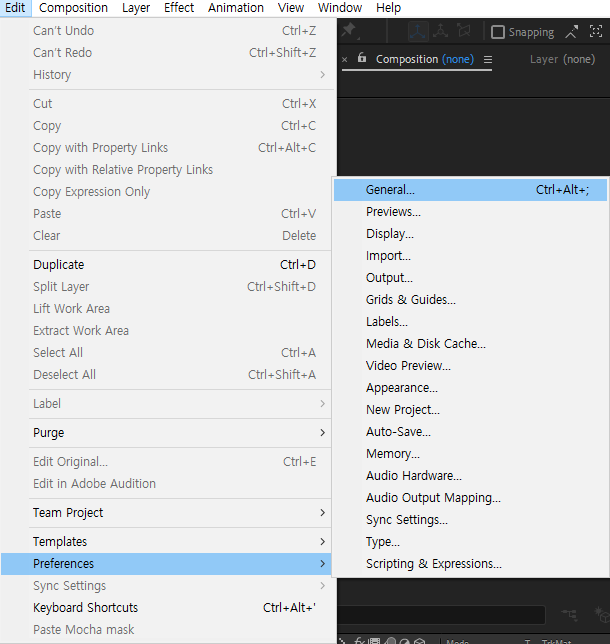Click the pin tool icon in toolbar
Viewport: 610px width, 644px height.
(349, 30)
